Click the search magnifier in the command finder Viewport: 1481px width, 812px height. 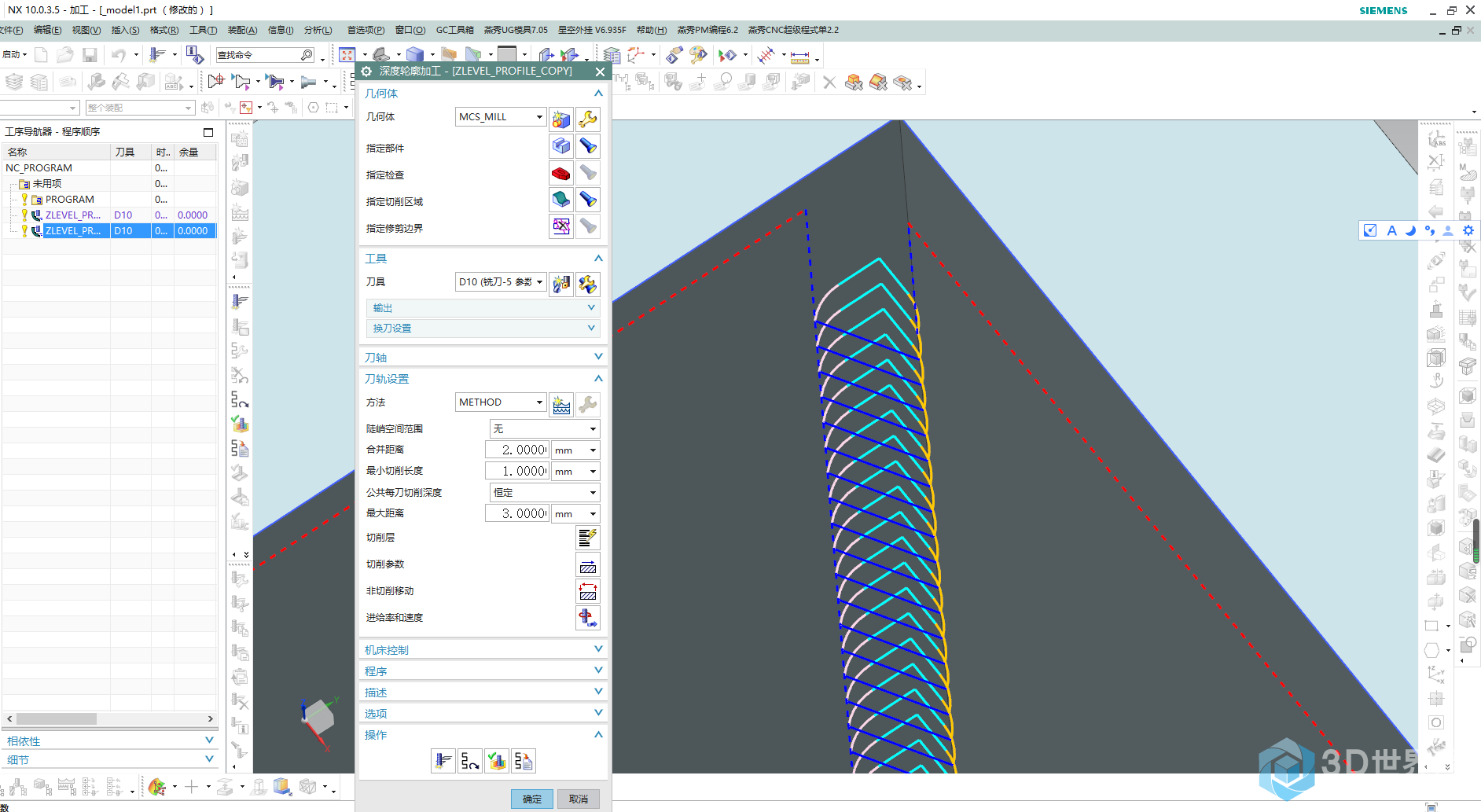pyautogui.click(x=307, y=55)
